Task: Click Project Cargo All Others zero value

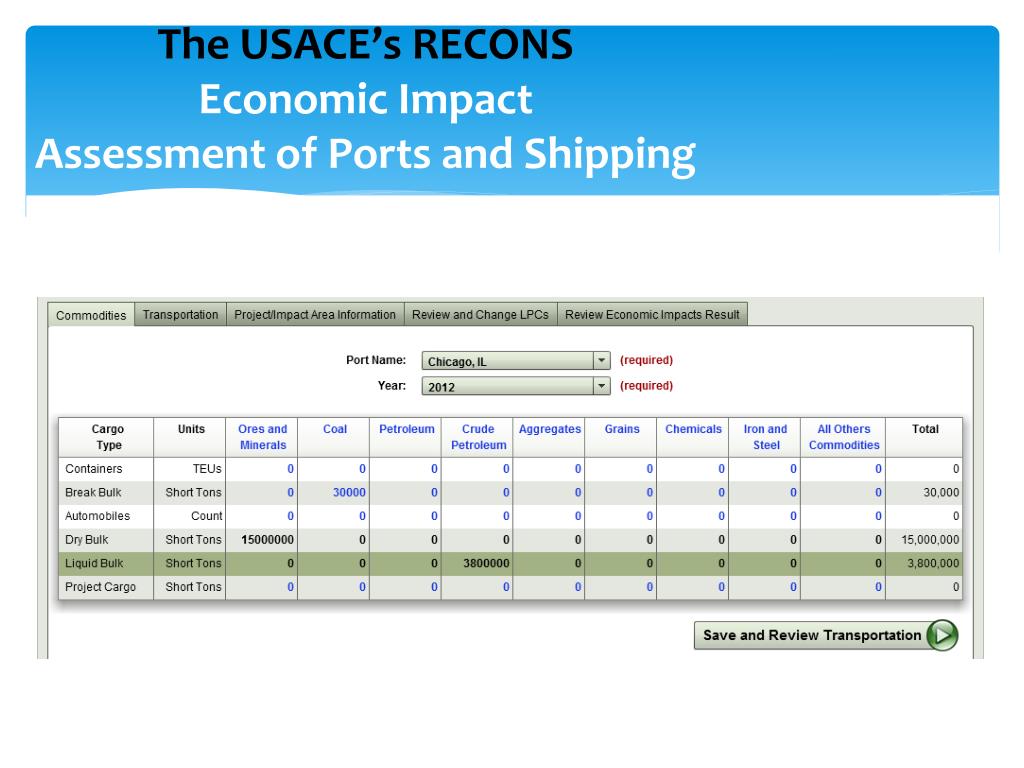Action: (878, 587)
